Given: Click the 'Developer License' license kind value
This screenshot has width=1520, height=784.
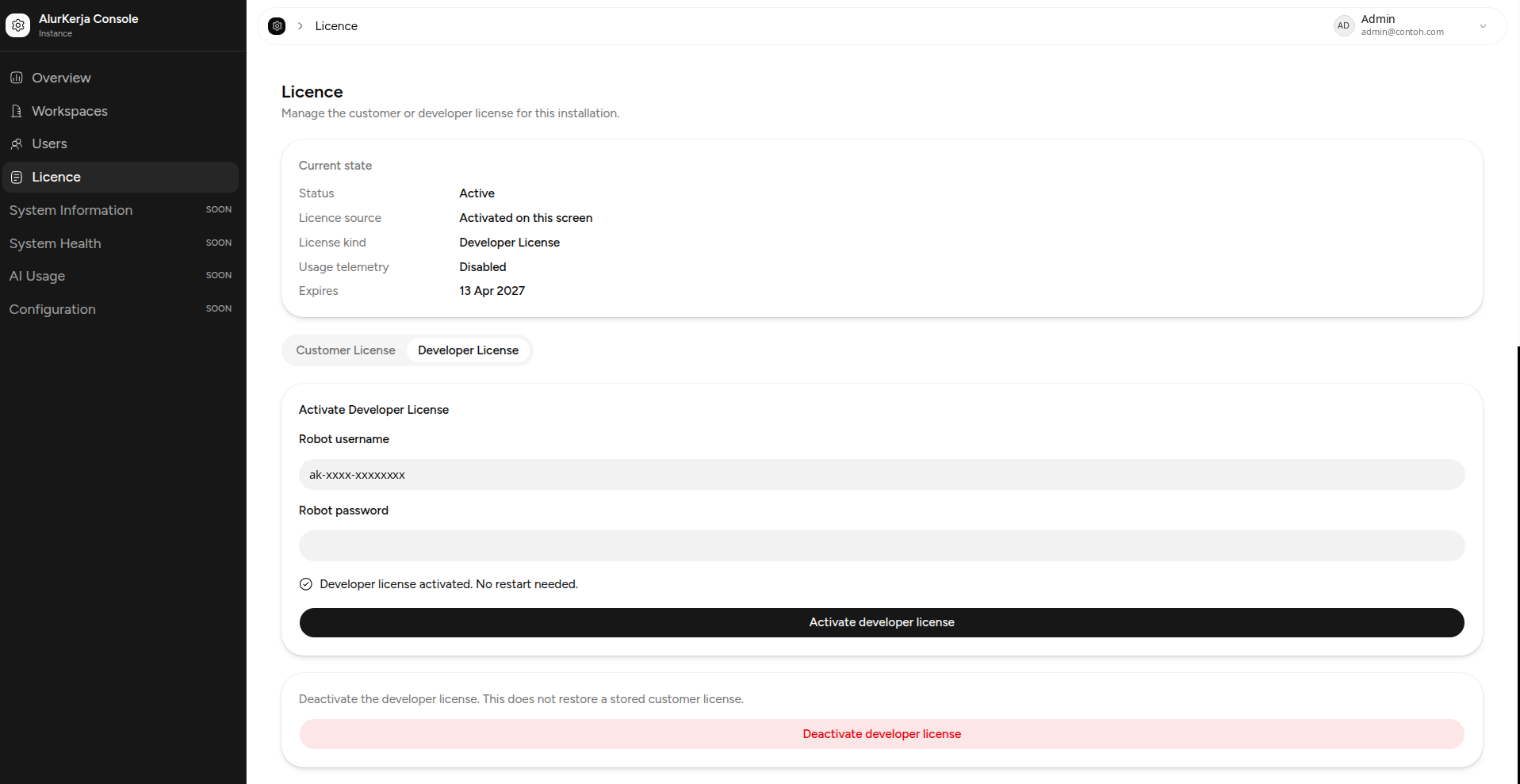Looking at the screenshot, I should (x=509, y=243).
